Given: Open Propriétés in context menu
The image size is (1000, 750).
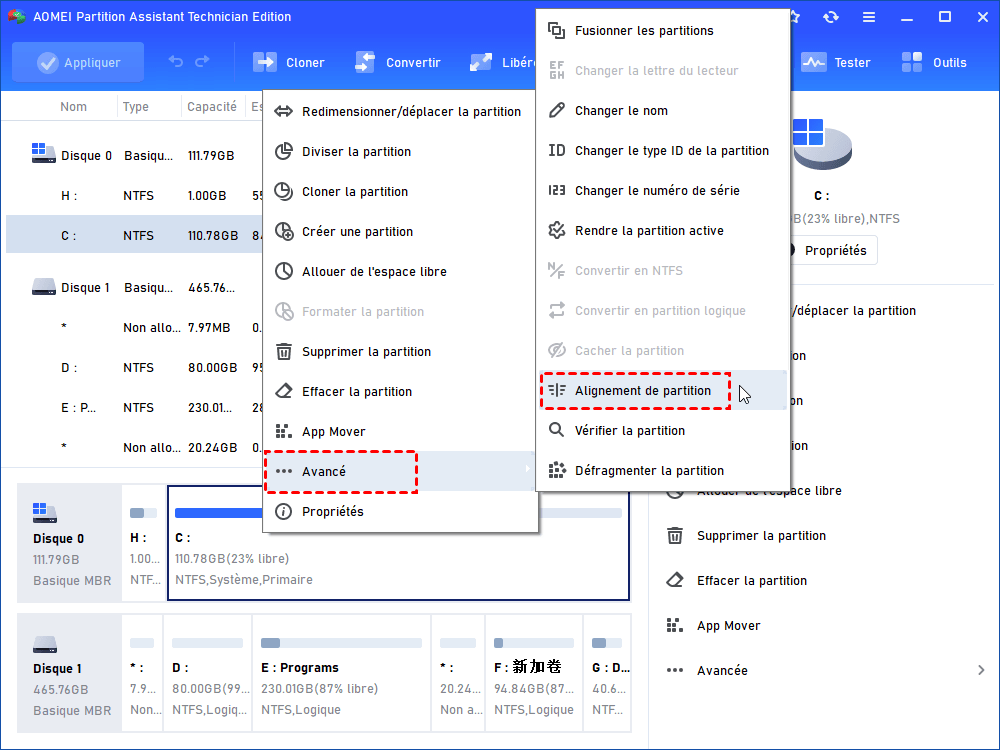Looking at the screenshot, I should [401, 511].
